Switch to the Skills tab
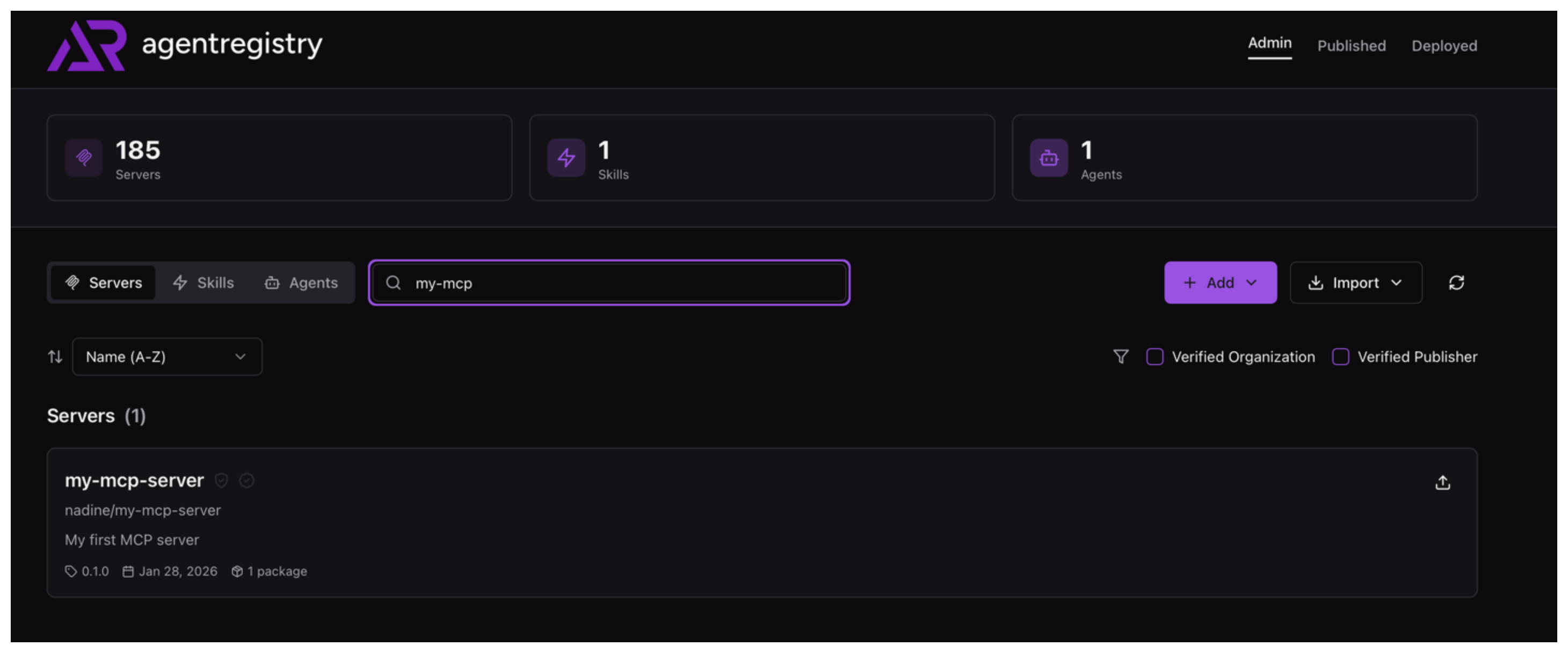Image resolution: width=1568 pixels, height=653 pixels. pos(204,282)
